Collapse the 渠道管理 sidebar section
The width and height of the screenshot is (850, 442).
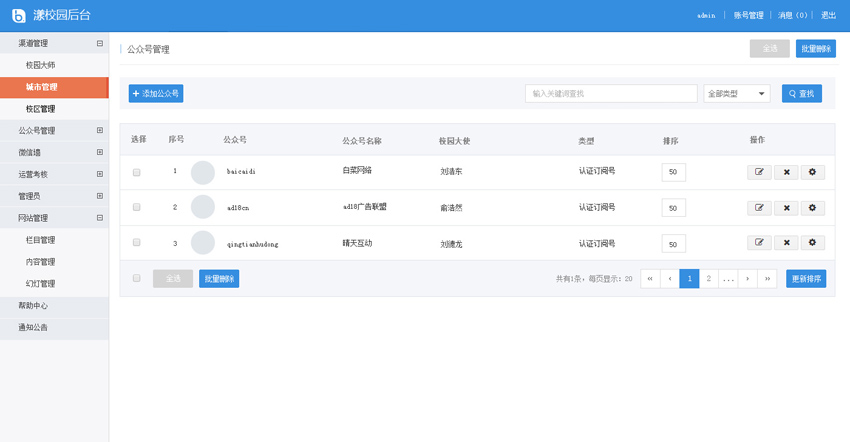[99, 44]
